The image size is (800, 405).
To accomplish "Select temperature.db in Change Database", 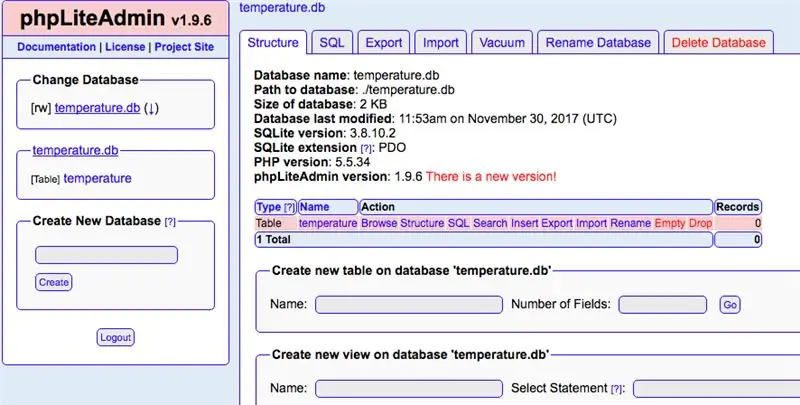I will (x=97, y=108).
